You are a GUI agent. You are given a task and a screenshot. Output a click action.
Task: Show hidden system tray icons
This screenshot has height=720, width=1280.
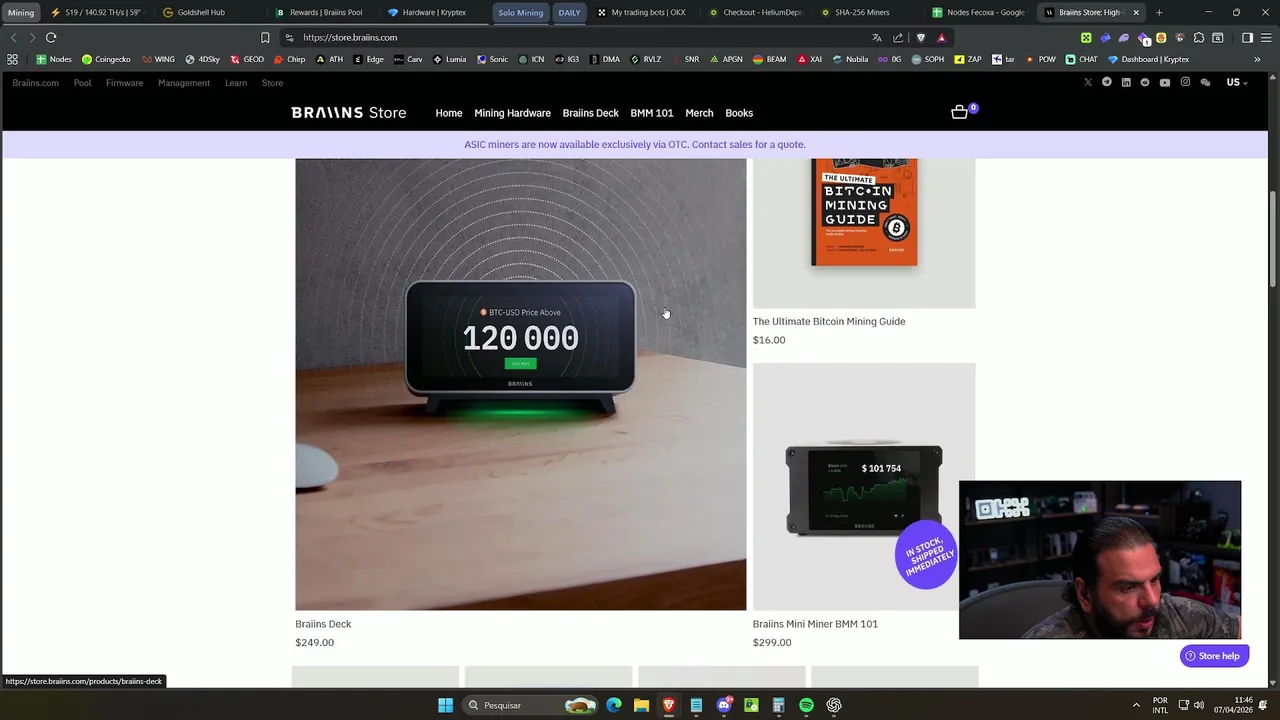pos(1136,705)
